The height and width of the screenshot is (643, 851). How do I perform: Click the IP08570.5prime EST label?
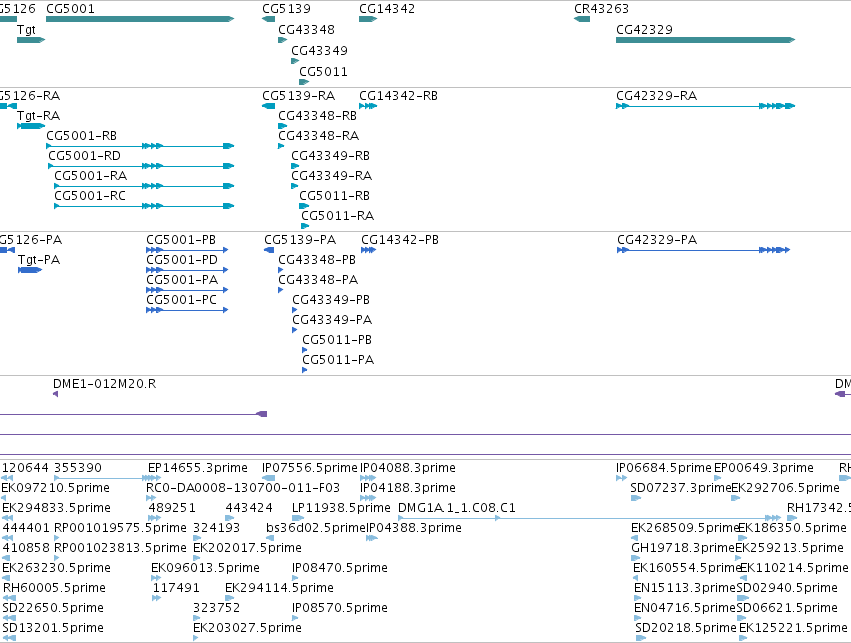click(x=340, y=608)
